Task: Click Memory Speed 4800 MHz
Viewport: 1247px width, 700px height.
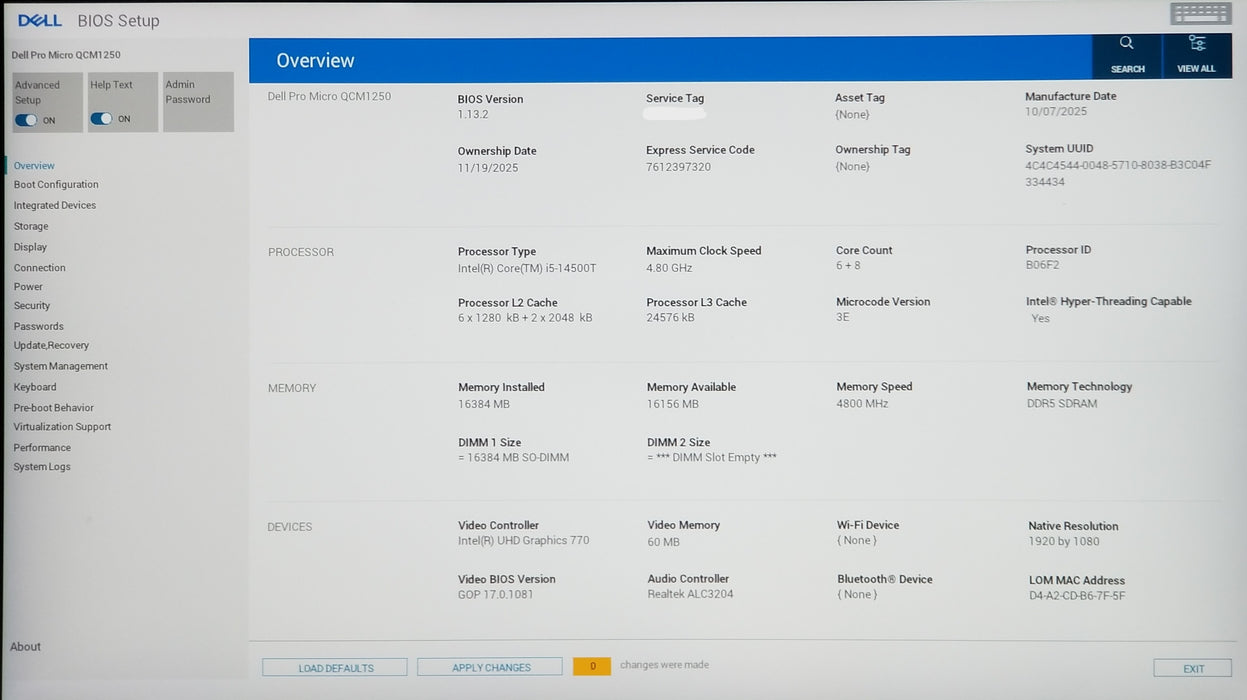Action: pyautogui.click(x=862, y=404)
